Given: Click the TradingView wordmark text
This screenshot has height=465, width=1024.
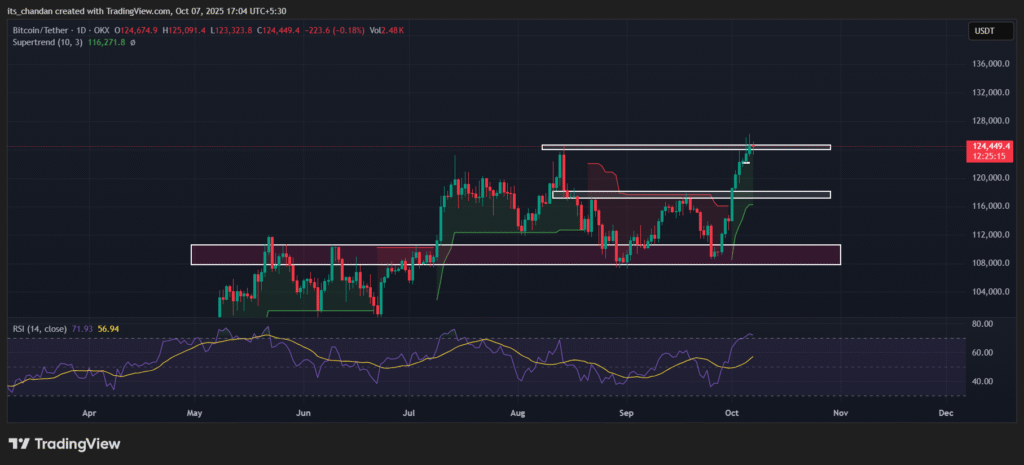Looking at the screenshot, I should [x=79, y=444].
